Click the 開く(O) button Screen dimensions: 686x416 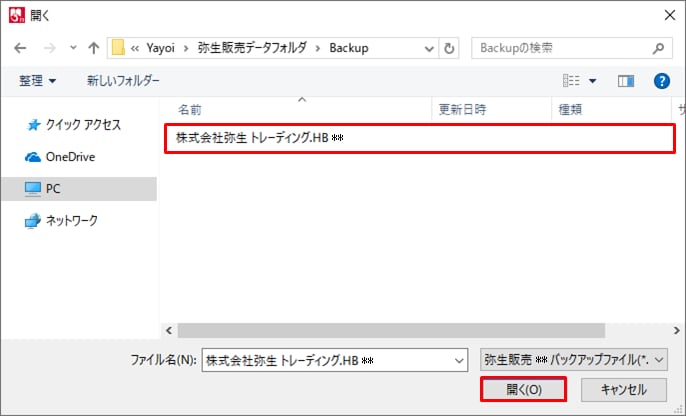click(x=523, y=389)
